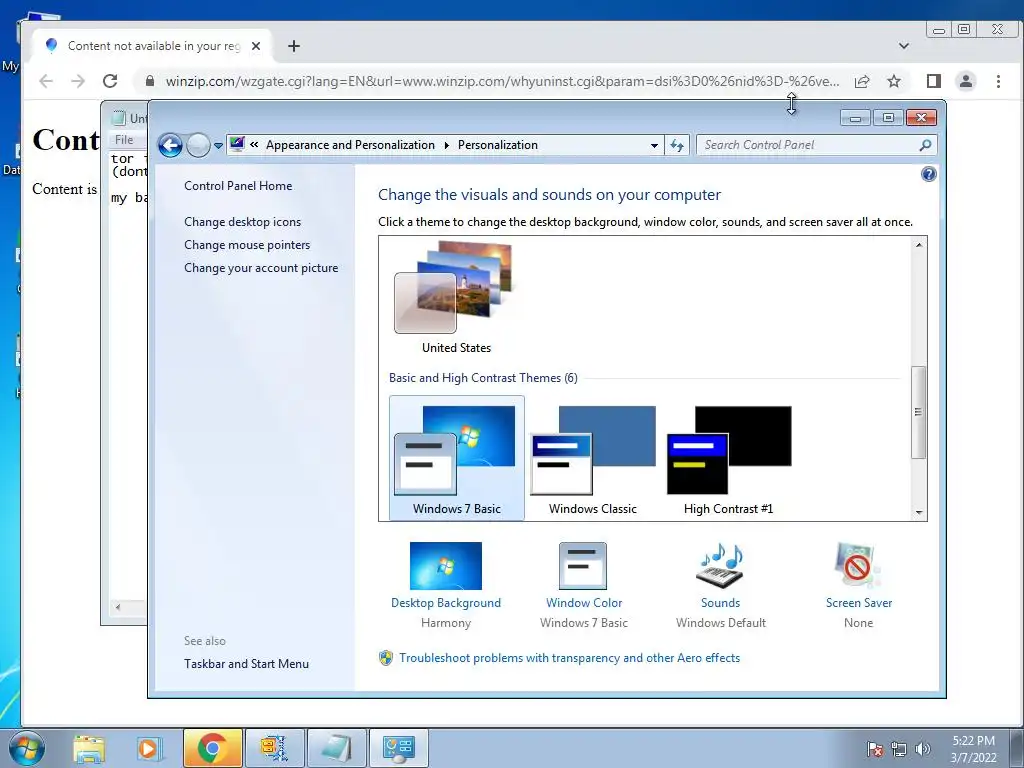Open Change mouse pointers link
The image size is (1024, 768).
(247, 244)
